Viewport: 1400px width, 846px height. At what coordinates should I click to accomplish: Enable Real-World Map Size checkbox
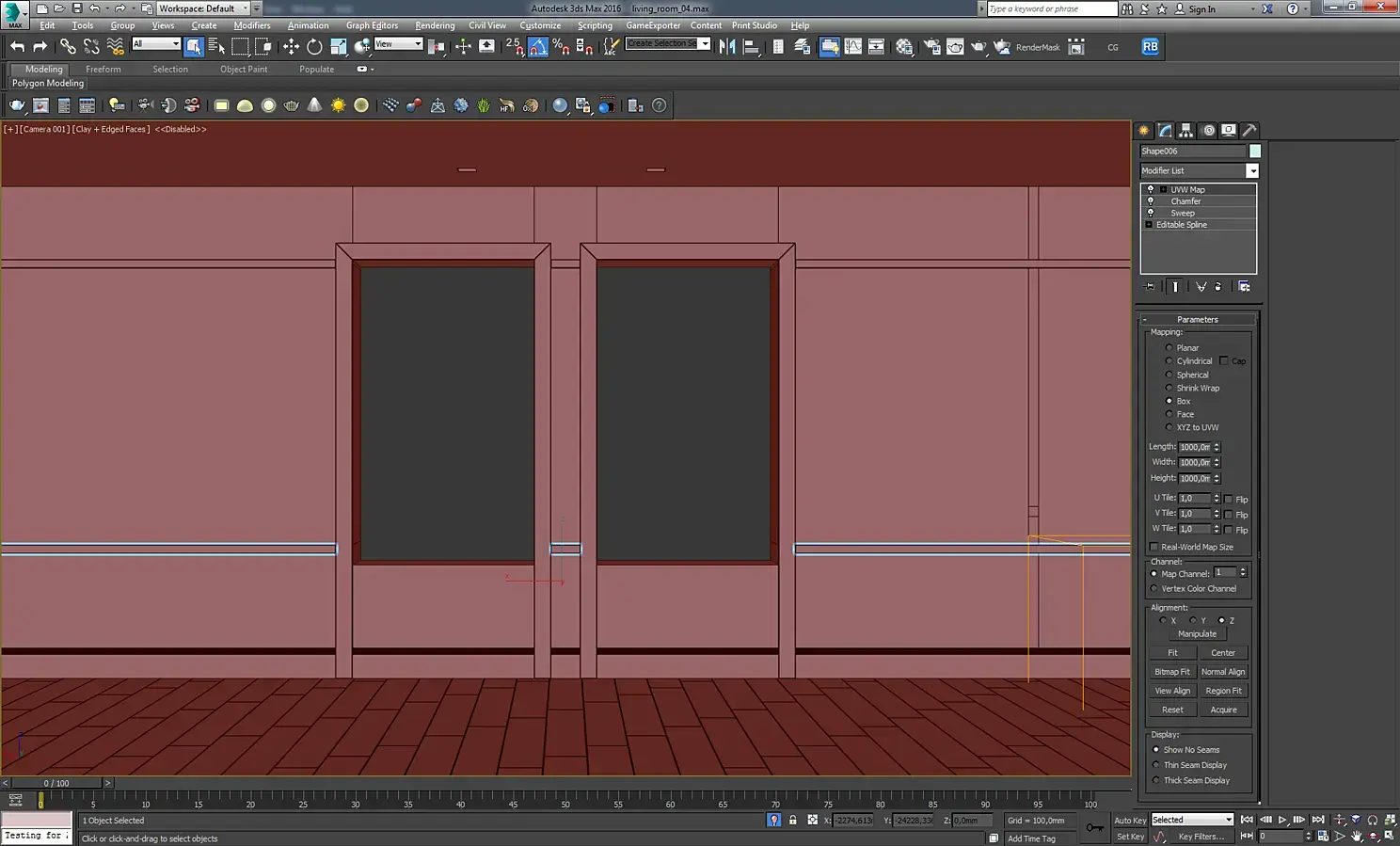click(1154, 547)
